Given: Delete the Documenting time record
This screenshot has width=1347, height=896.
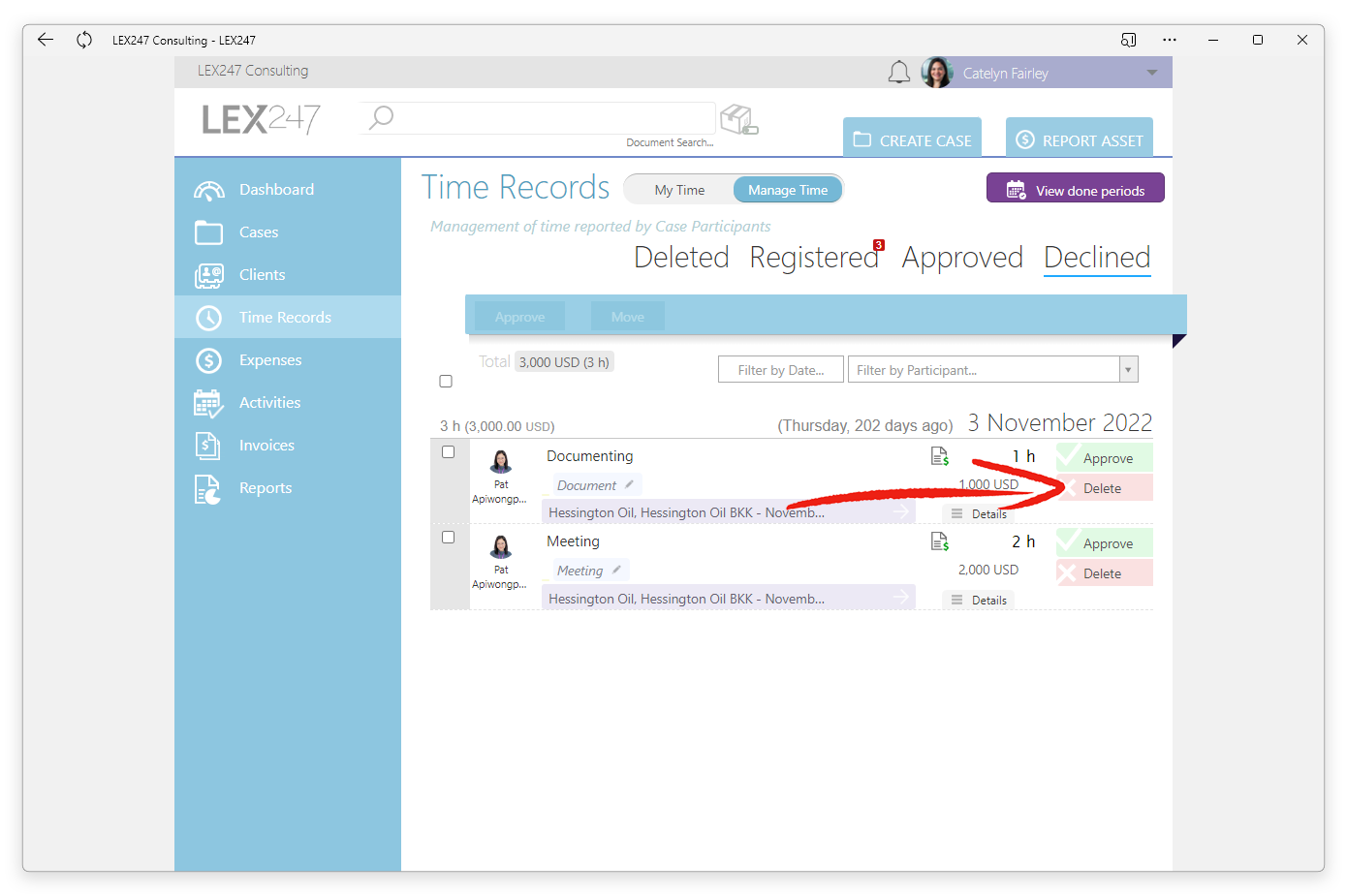Looking at the screenshot, I should [1105, 488].
